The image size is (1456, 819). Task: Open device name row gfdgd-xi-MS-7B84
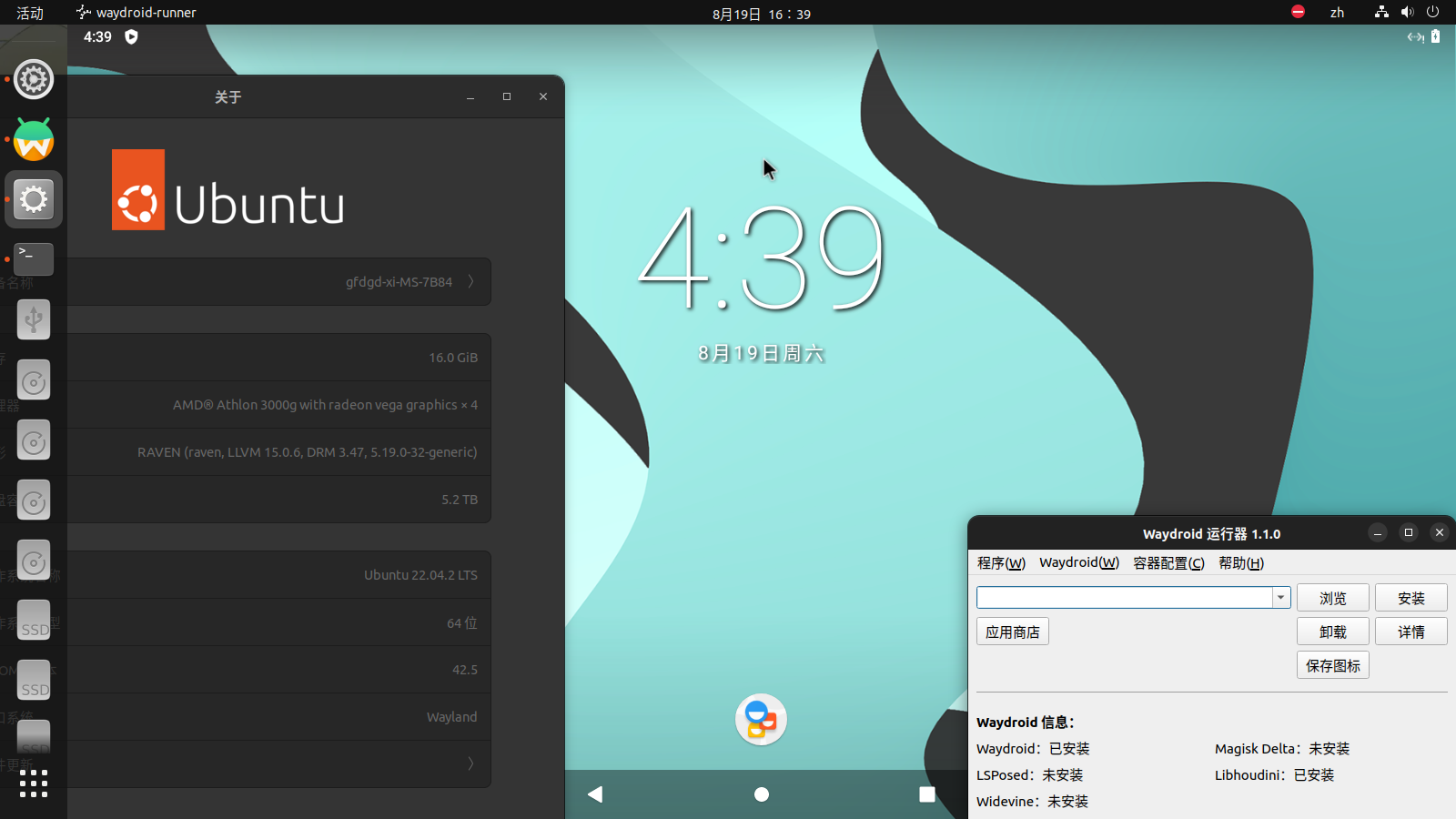[279, 282]
